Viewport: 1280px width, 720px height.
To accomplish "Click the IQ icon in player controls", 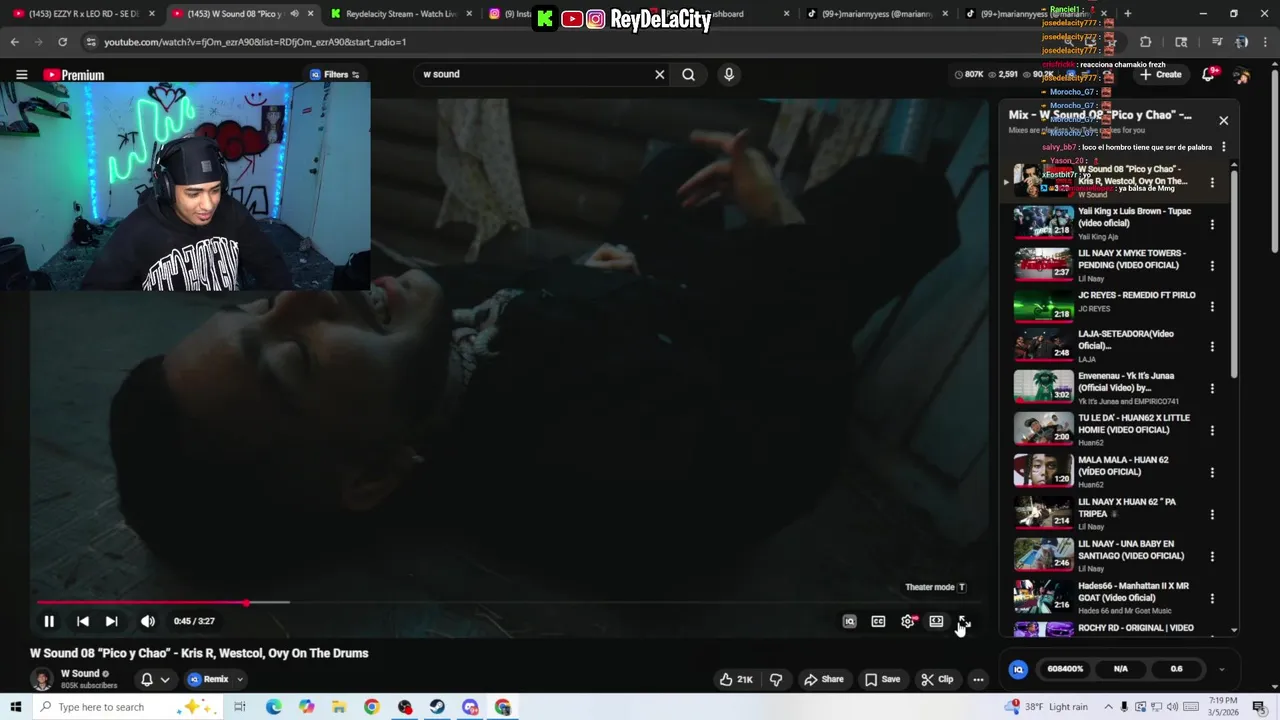I will click(849, 621).
